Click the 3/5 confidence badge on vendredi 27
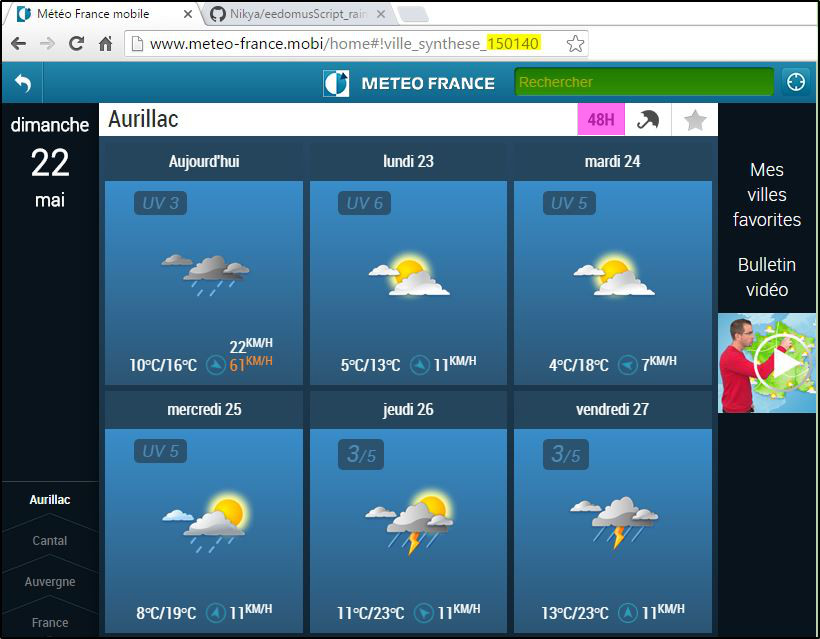This screenshot has height=639, width=820. (565, 454)
